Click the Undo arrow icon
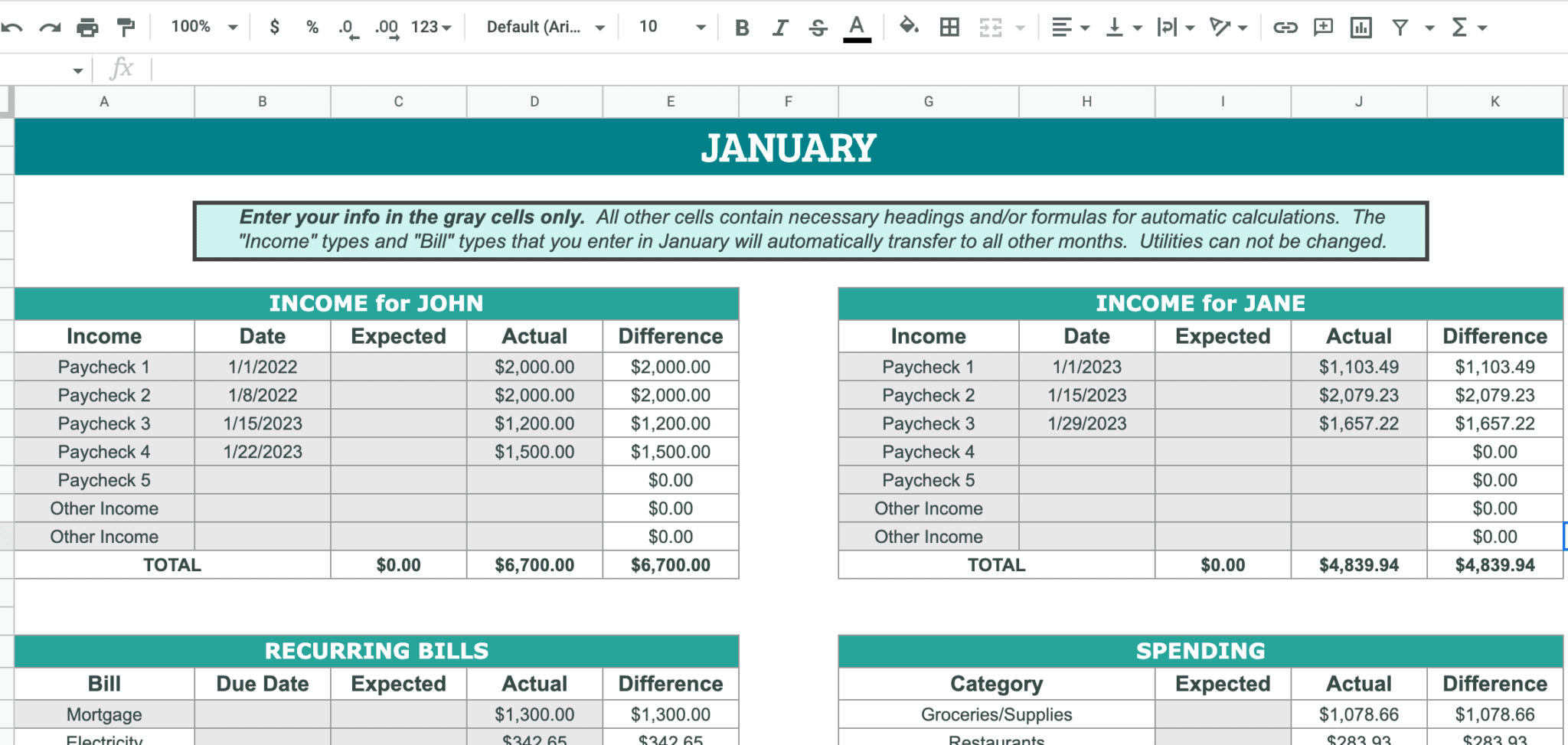 [x=12, y=28]
